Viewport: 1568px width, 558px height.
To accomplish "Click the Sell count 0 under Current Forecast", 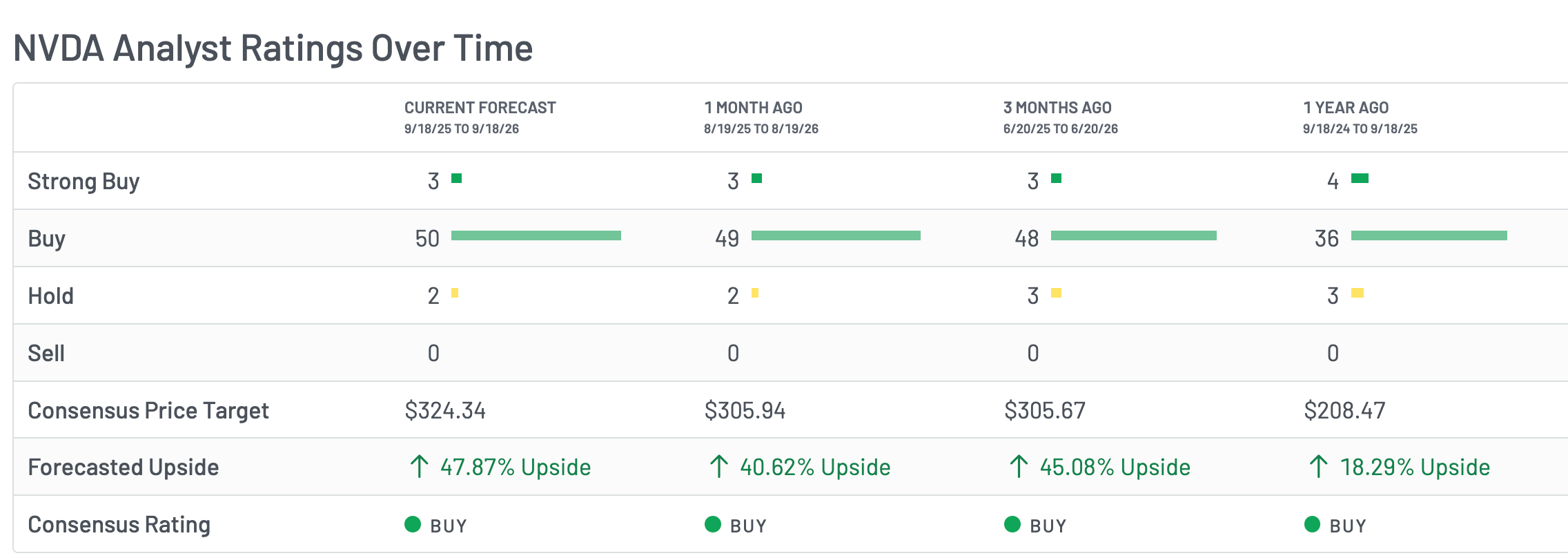I will point(433,353).
